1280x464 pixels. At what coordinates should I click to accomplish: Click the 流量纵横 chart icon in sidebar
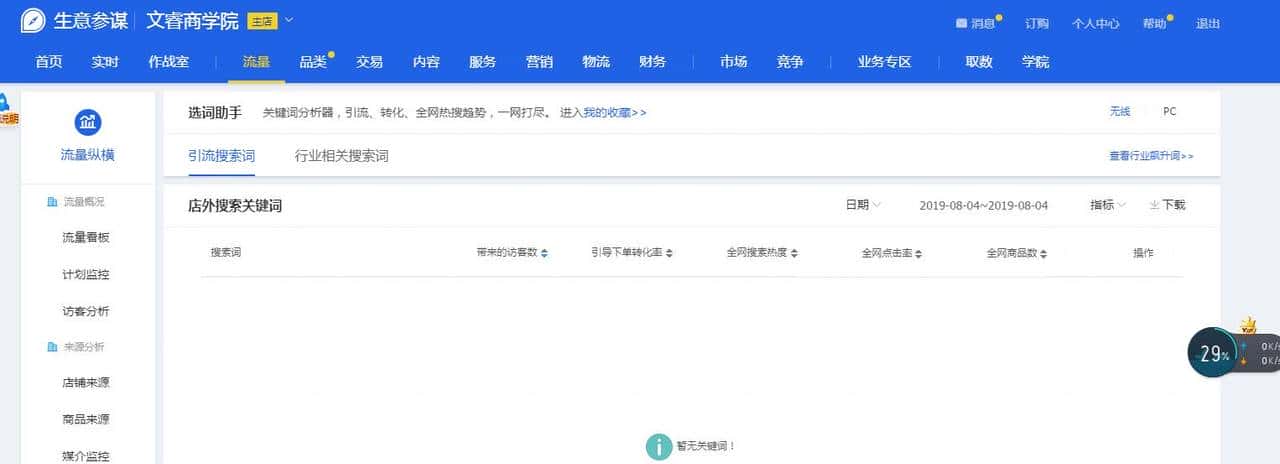click(x=88, y=123)
